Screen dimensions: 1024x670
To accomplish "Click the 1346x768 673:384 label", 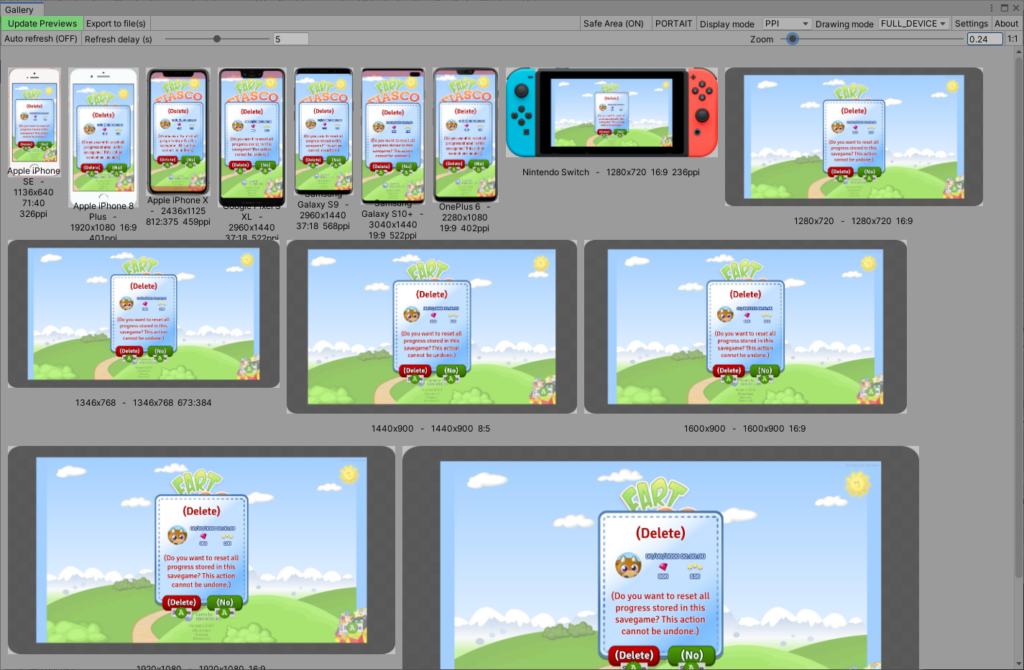I will (x=143, y=402).
